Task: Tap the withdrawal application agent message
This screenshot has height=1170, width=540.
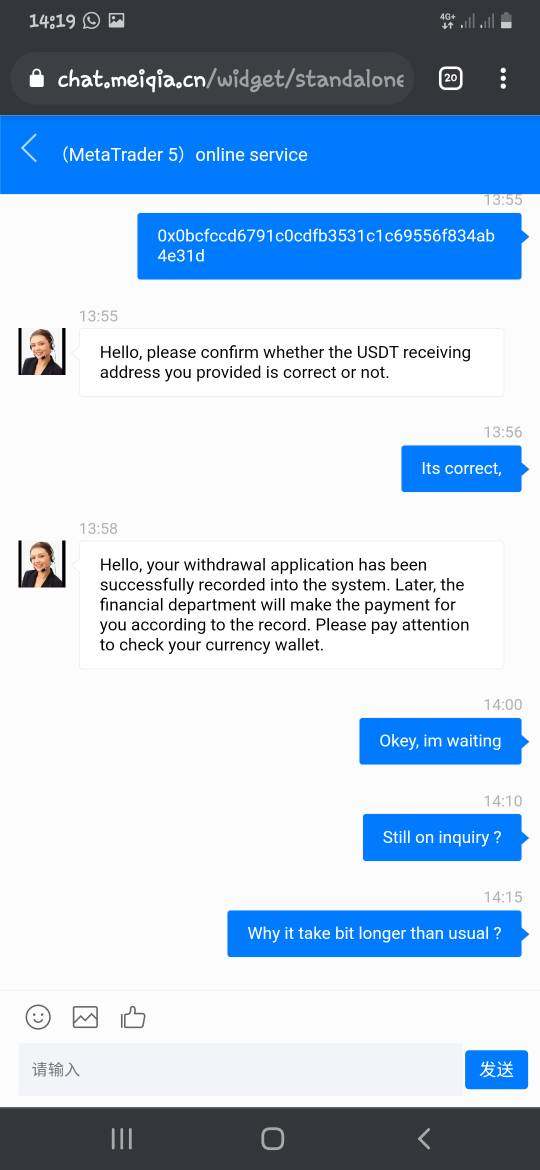Action: click(x=291, y=604)
